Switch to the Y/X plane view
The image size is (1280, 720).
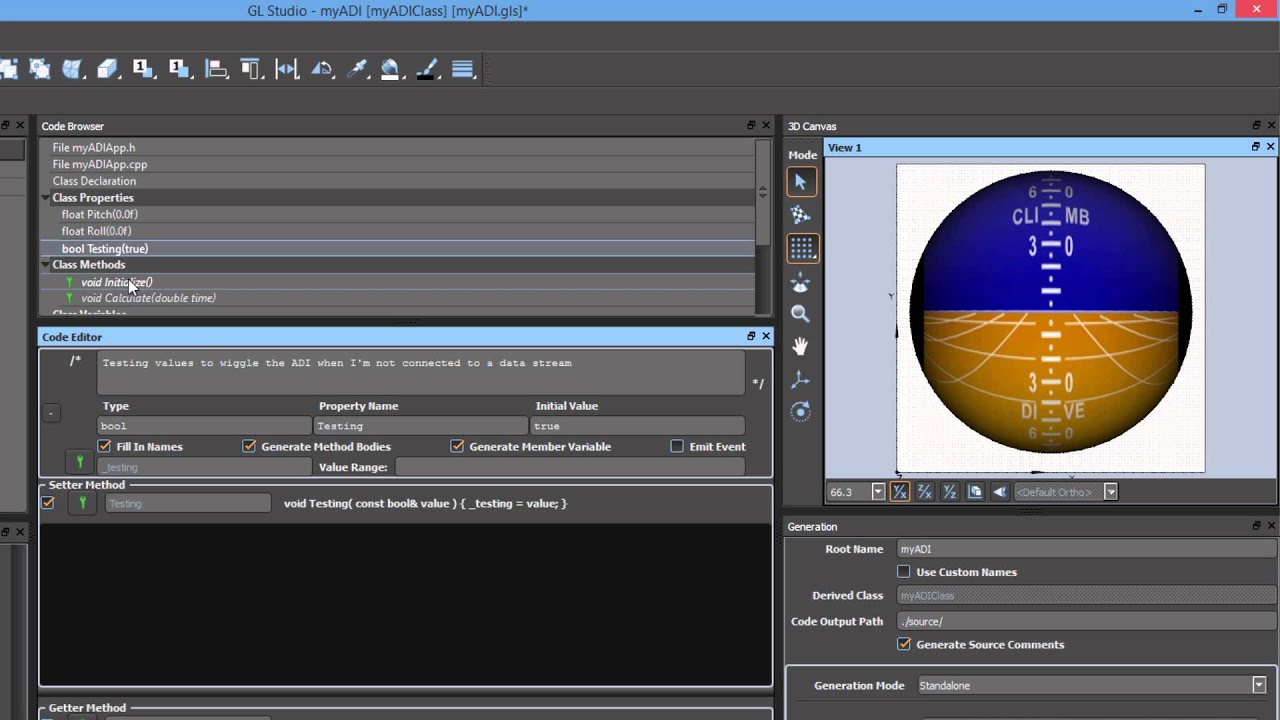[899, 492]
